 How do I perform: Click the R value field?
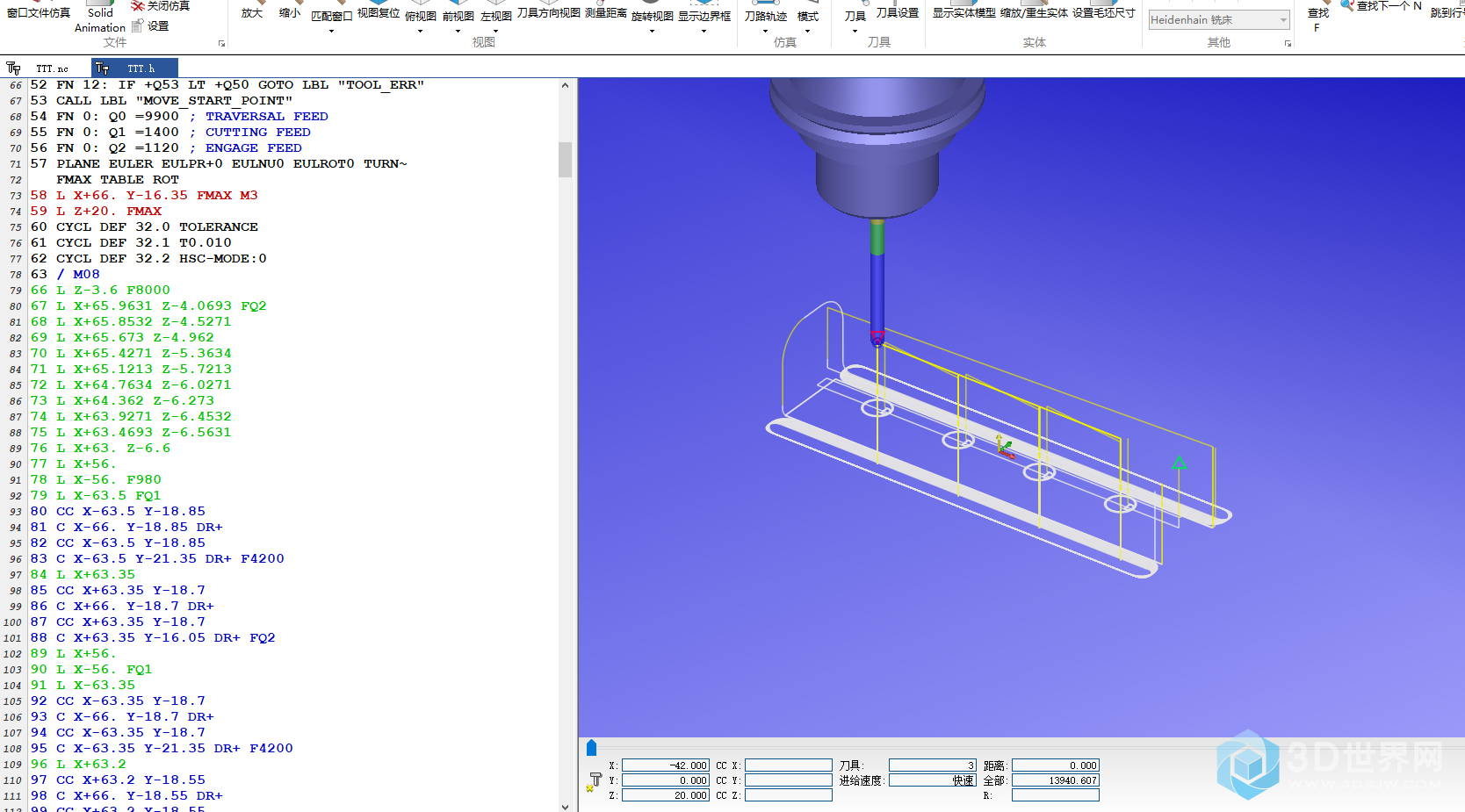(1056, 795)
